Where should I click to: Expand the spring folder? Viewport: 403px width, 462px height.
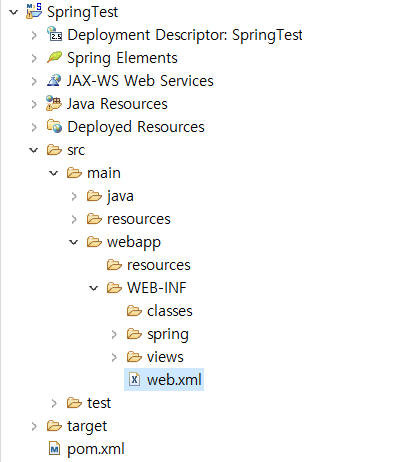tap(114, 334)
